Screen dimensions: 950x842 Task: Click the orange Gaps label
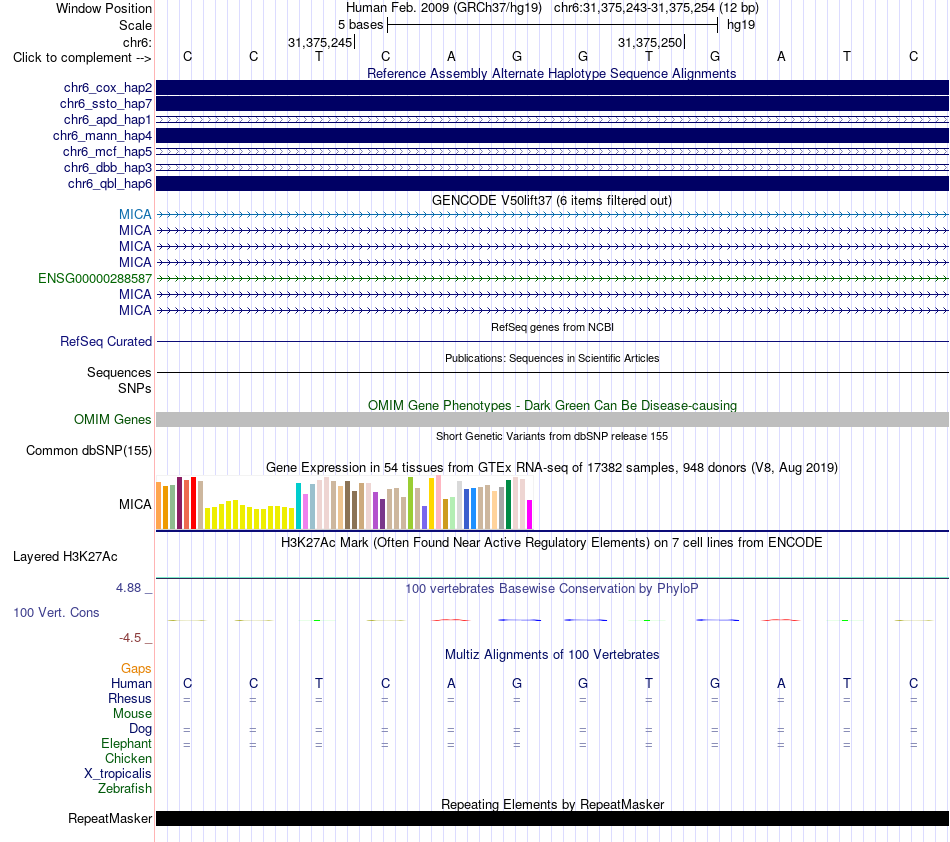coord(136,668)
